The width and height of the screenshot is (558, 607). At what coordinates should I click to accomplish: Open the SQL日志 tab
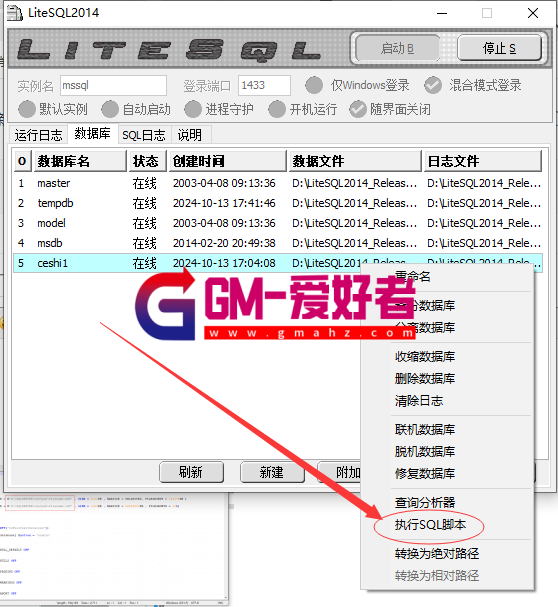point(144,135)
